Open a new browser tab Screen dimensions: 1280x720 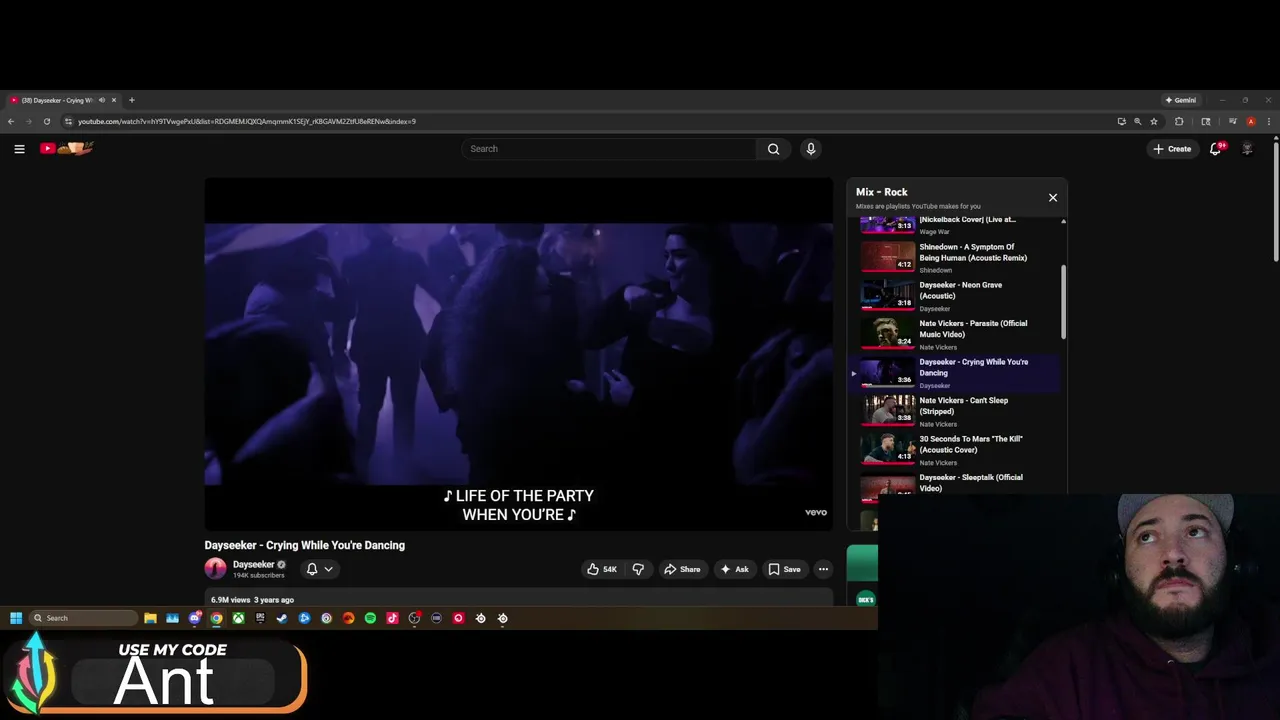pyautogui.click(x=131, y=100)
